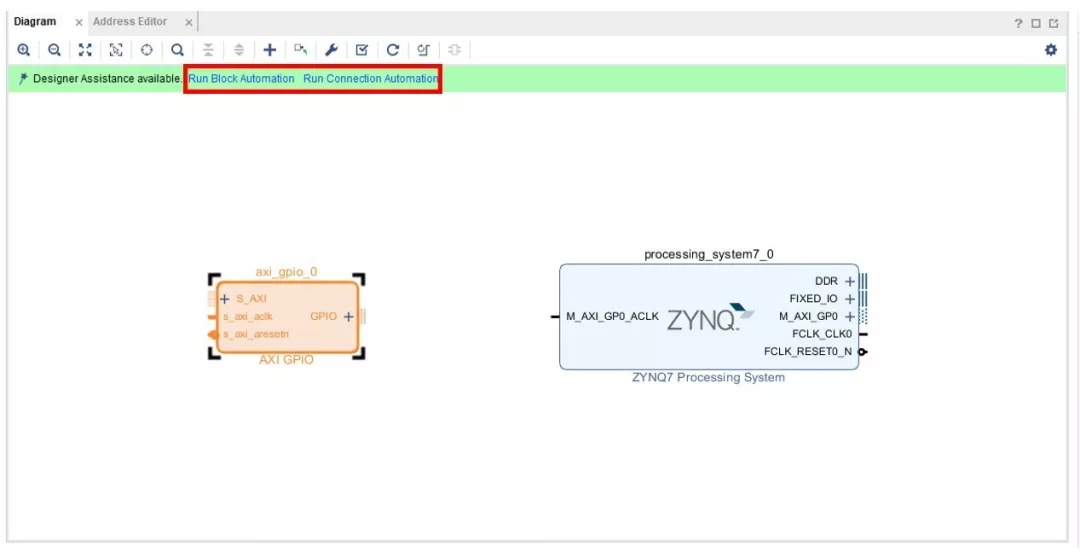Select the M_AXI_GP0_ACLK input pin
Screen dimensions: 1080x552
coord(612,316)
